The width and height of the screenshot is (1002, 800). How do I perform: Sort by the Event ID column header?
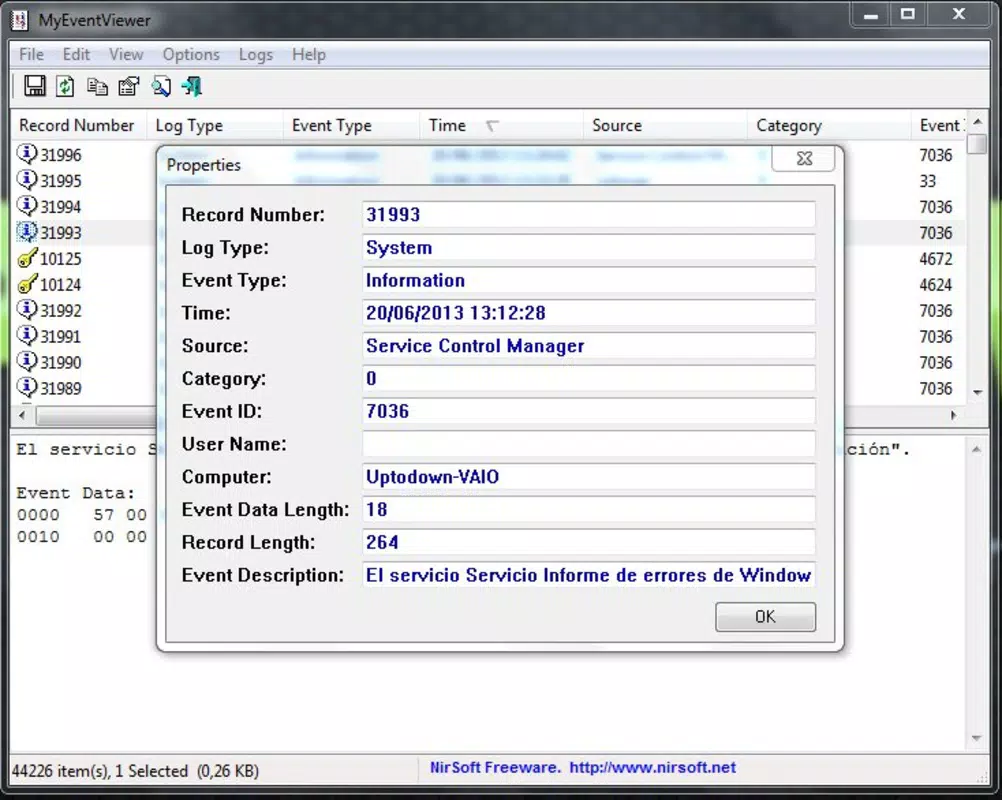click(x=939, y=125)
